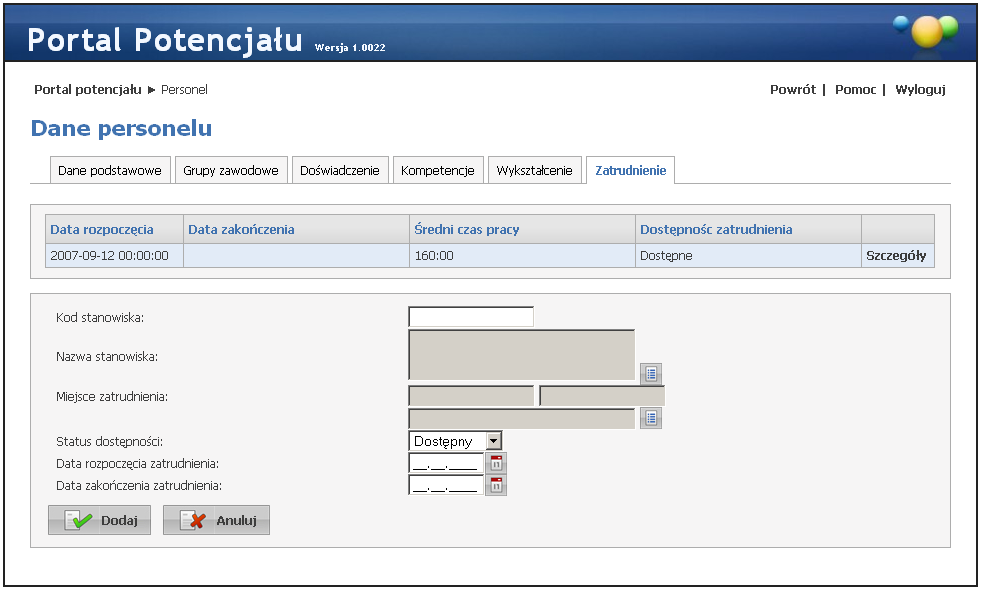Click the Powrót link
Image resolution: width=982 pixels, height=590 pixels.
[793, 90]
